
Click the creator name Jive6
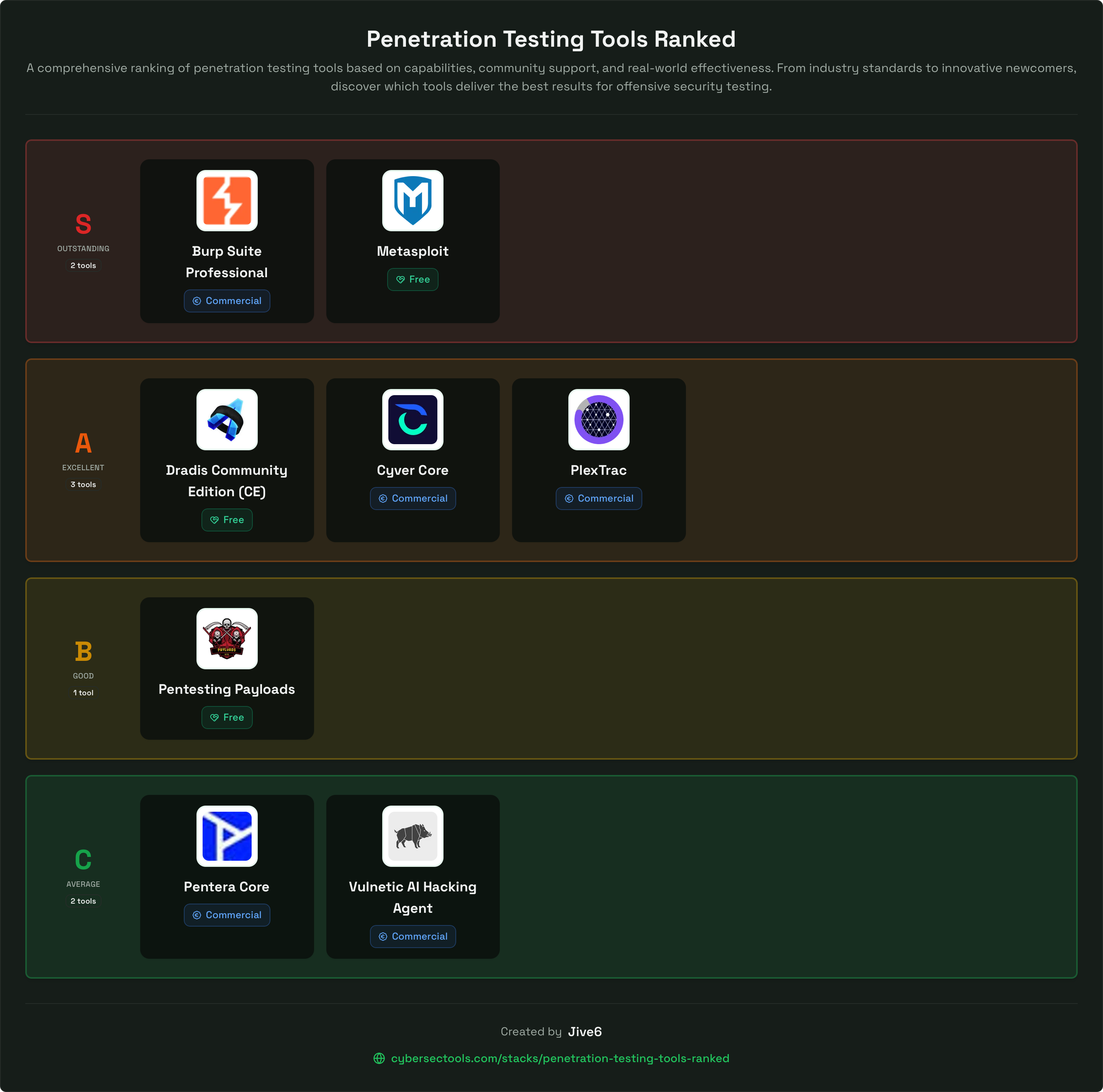[x=584, y=1032]
